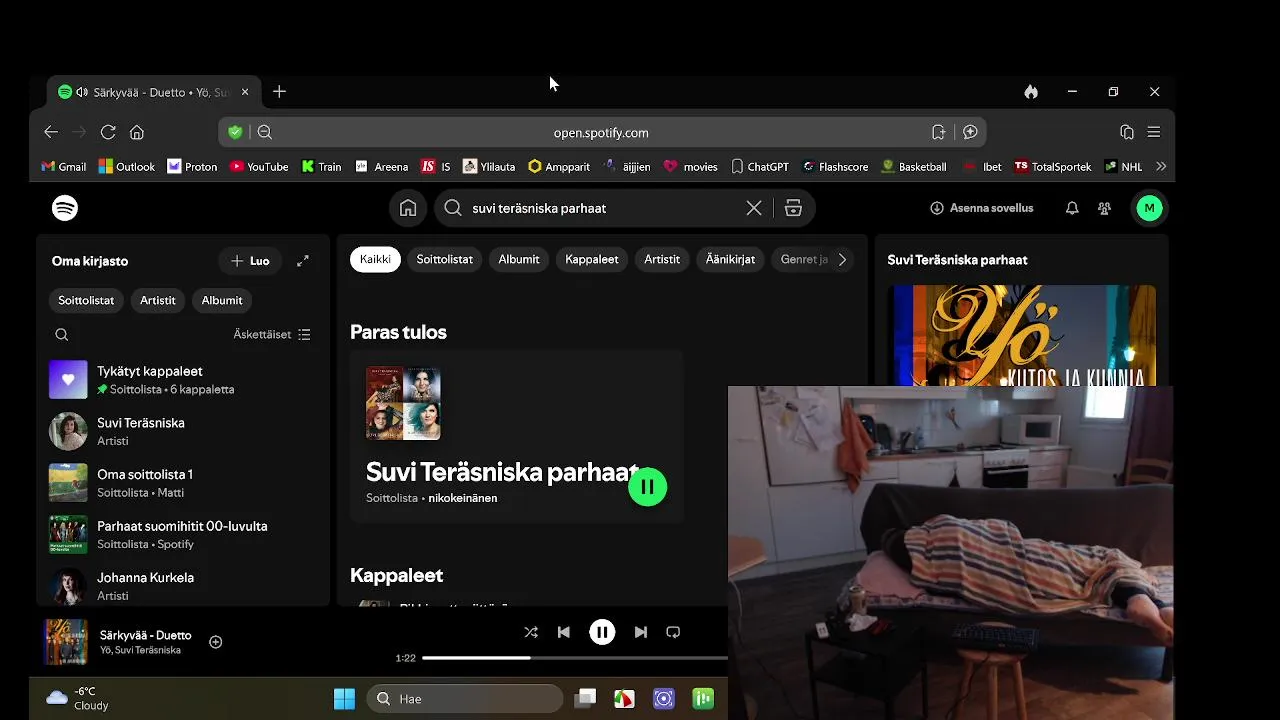Open Johanna Kurkela artist in library
This screenshot has height=720, width=1280.
183,586
